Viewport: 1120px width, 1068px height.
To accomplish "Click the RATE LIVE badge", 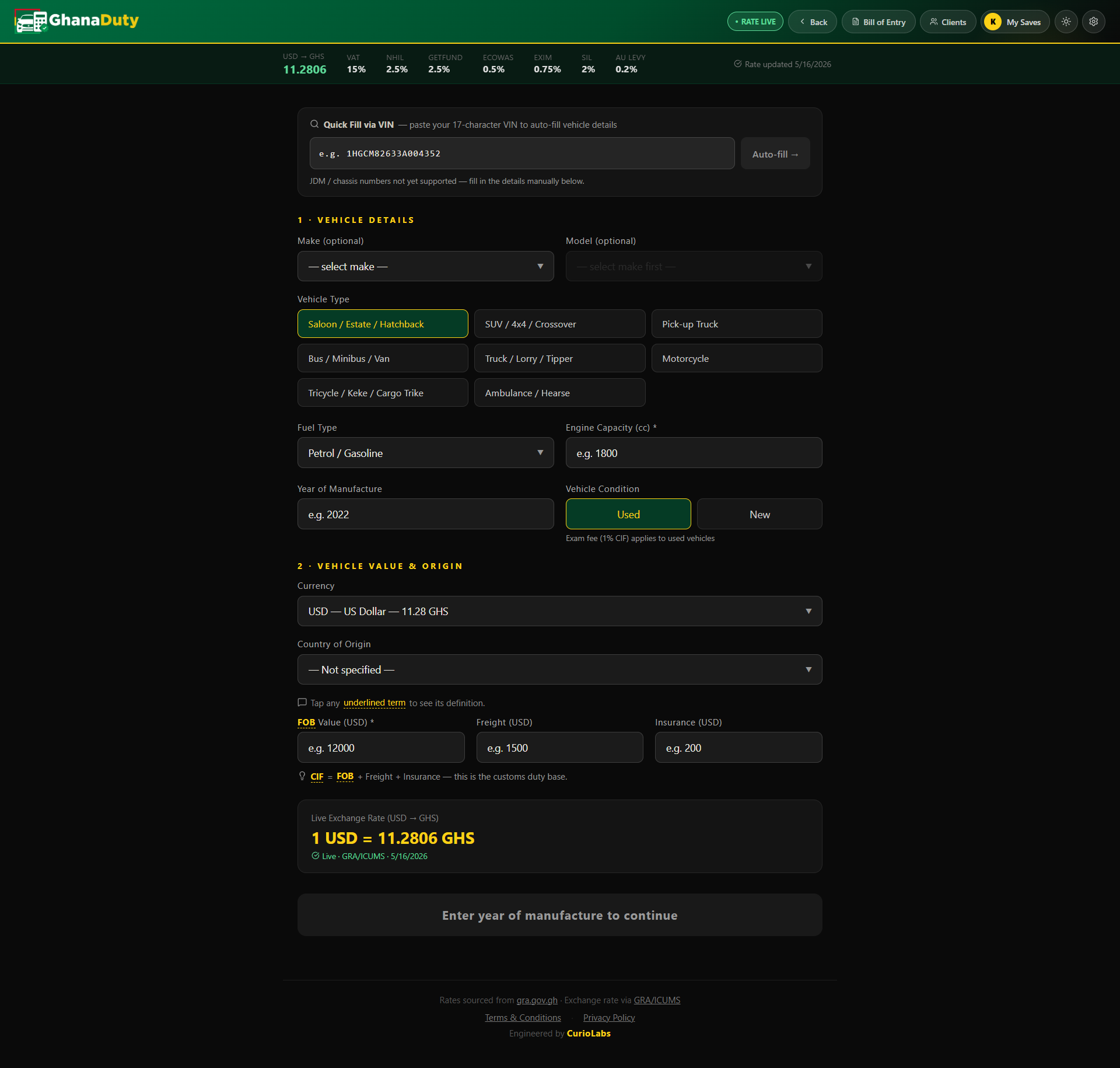I will pos(755,22).
